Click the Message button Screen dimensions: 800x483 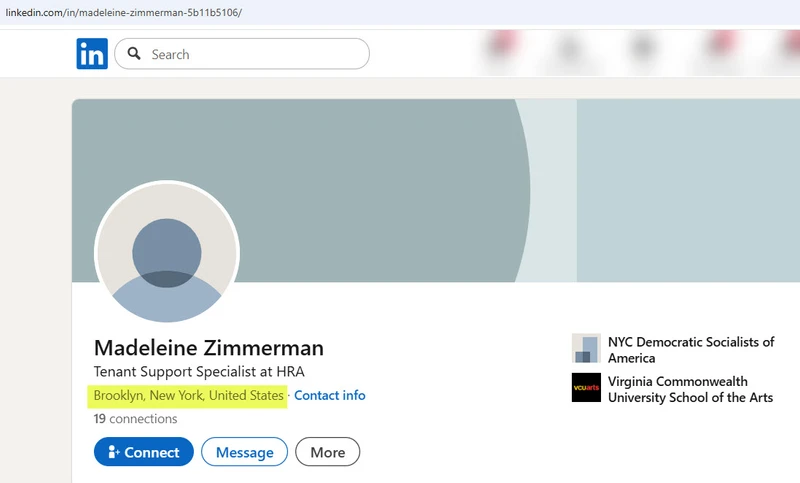pyautogui.click(x=244, y=452)
